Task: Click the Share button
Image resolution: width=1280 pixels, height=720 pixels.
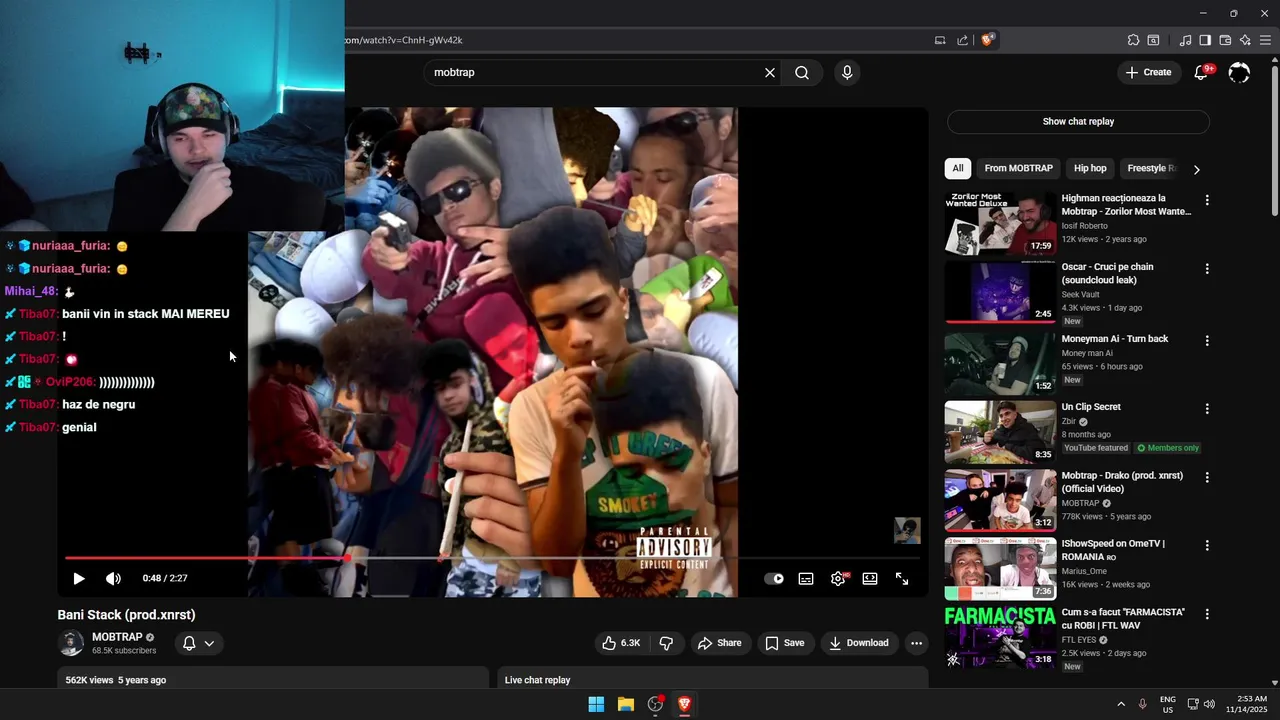Action: [720, 643]
